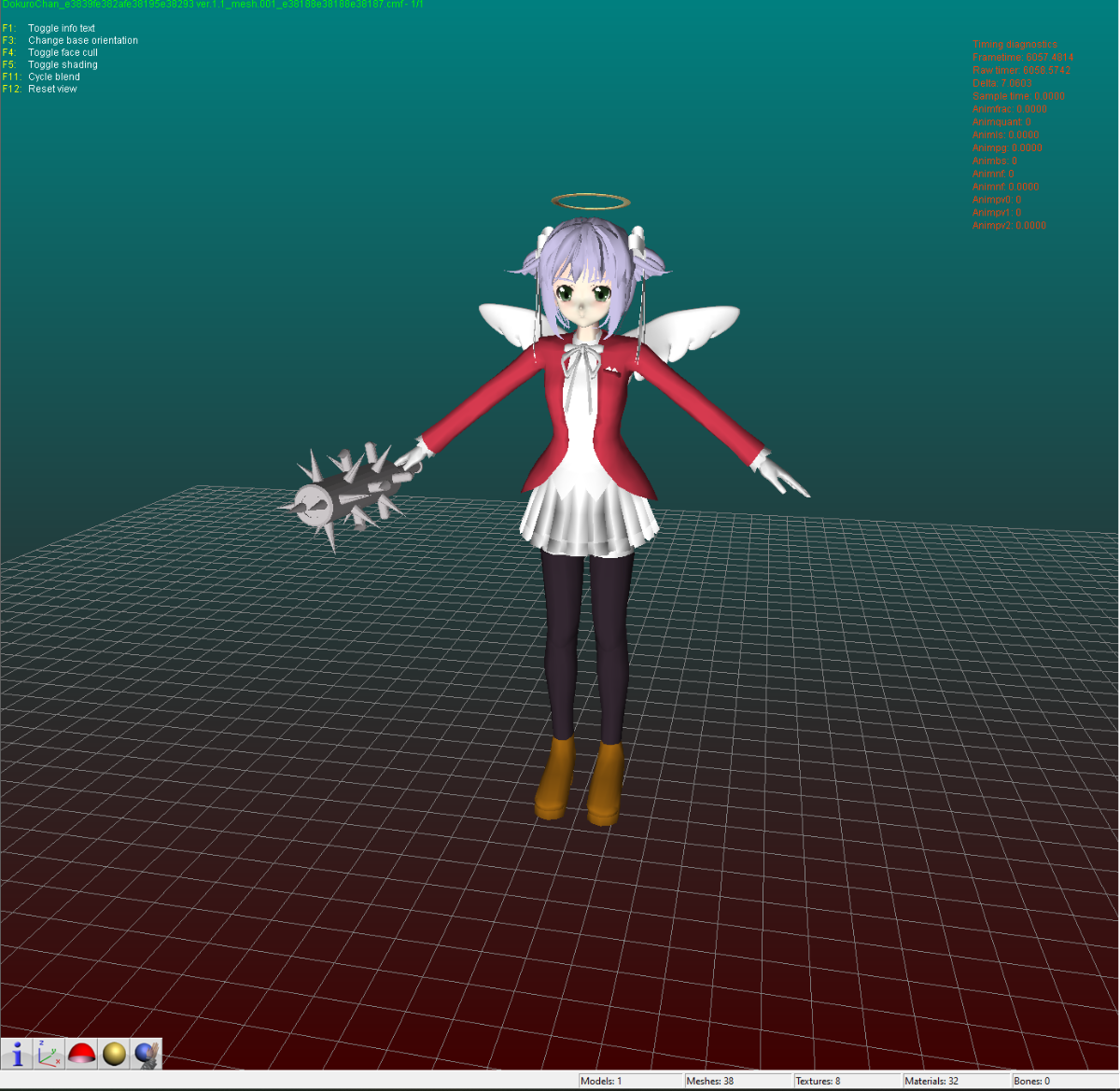Image resolution: width=1120 pixels, height=1091 pixels.
Task: Click the 'Toggle face cull' help line
Action: point(63,52)
